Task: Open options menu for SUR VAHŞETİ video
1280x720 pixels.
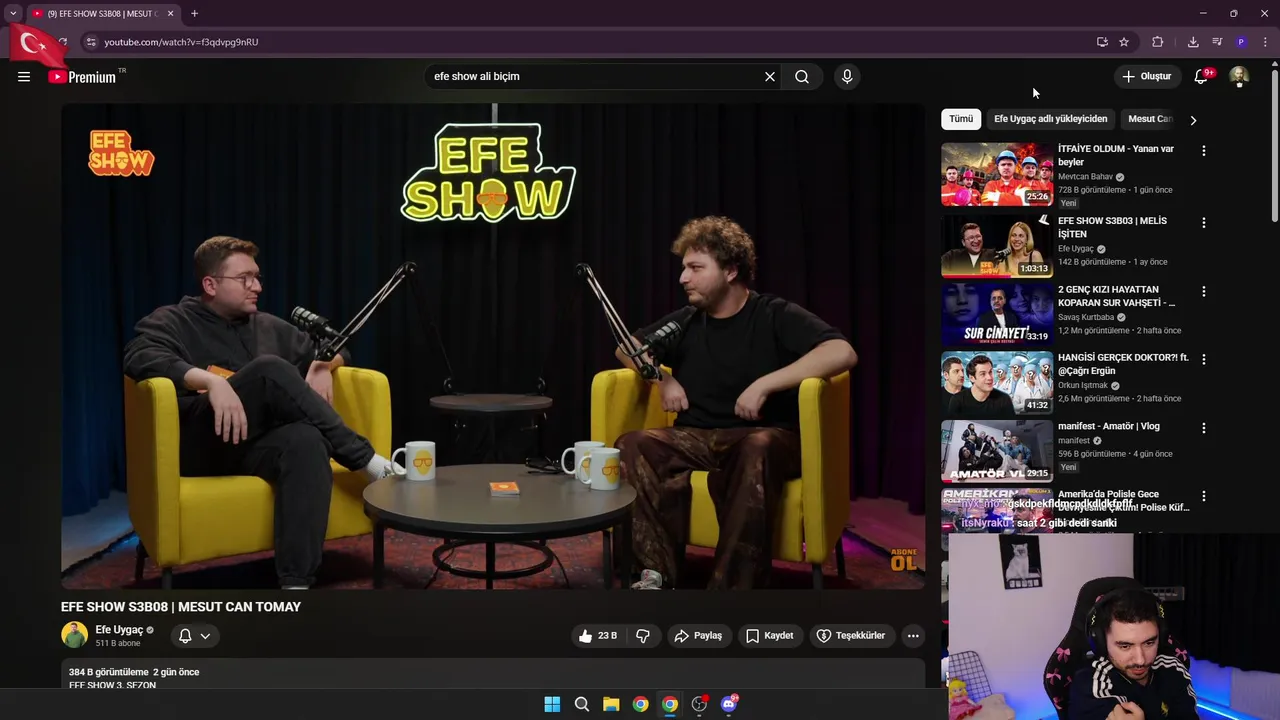Action: [1204, 292]
